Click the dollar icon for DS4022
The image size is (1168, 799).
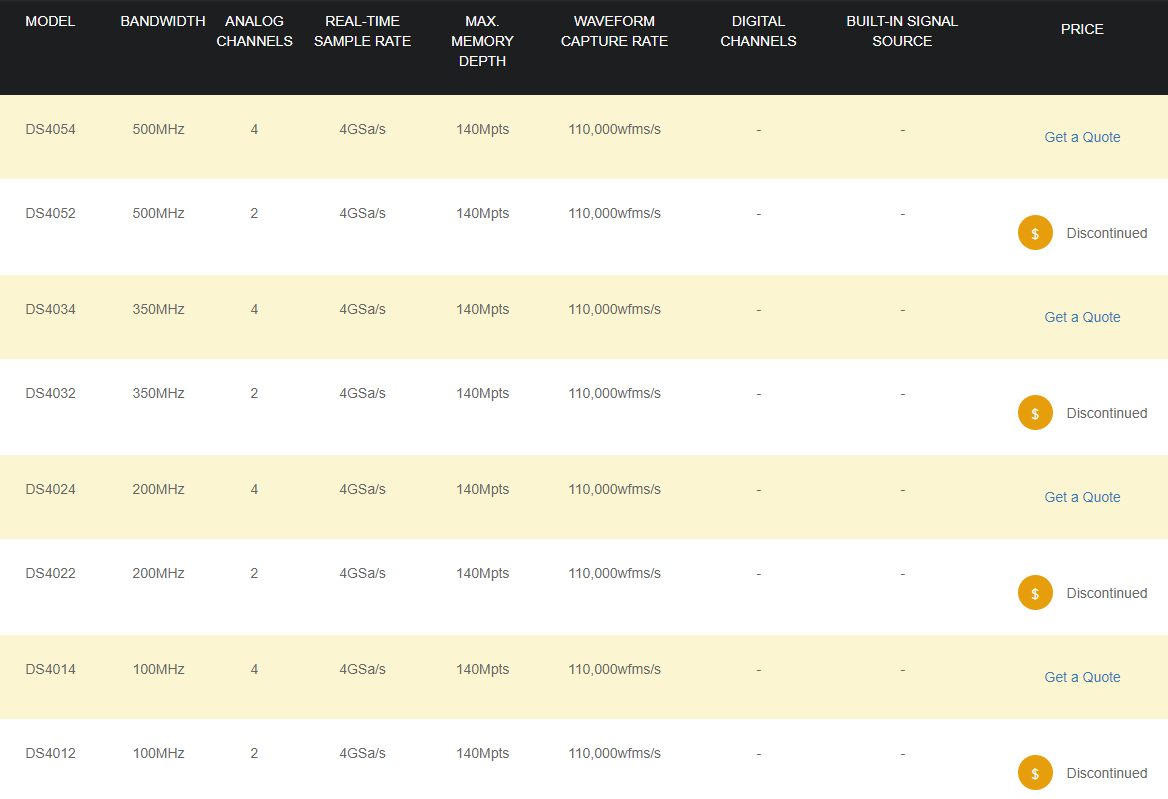[x=1035, y=593]
